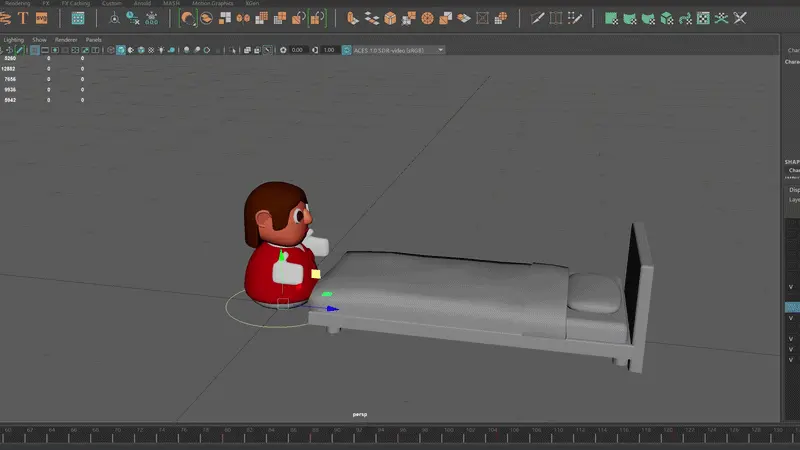Toggle wireframe display in panel toolbar
Screen dimensions: 800x450
pyautogui.click(x=111, y=50)
